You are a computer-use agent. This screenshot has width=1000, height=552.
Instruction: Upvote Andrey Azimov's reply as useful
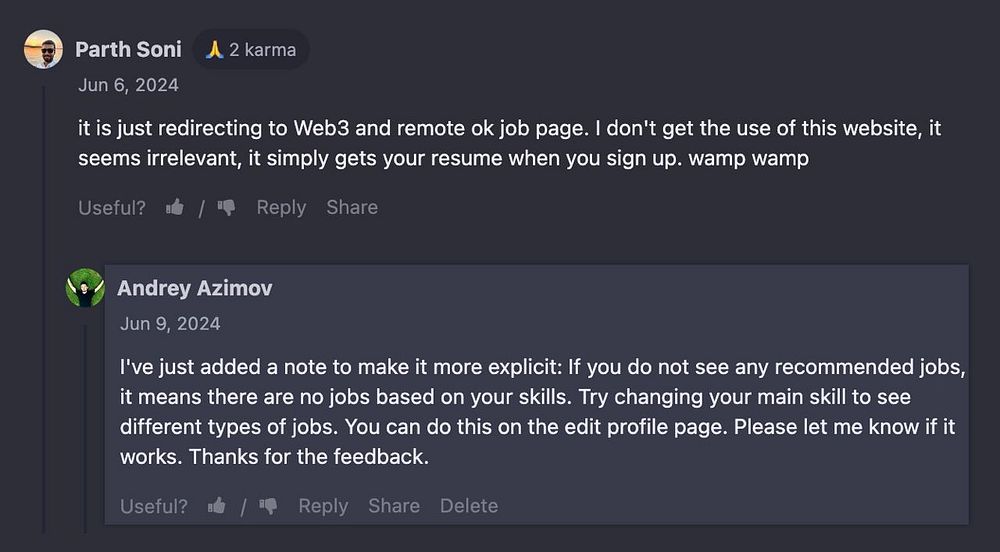point(217,507)
